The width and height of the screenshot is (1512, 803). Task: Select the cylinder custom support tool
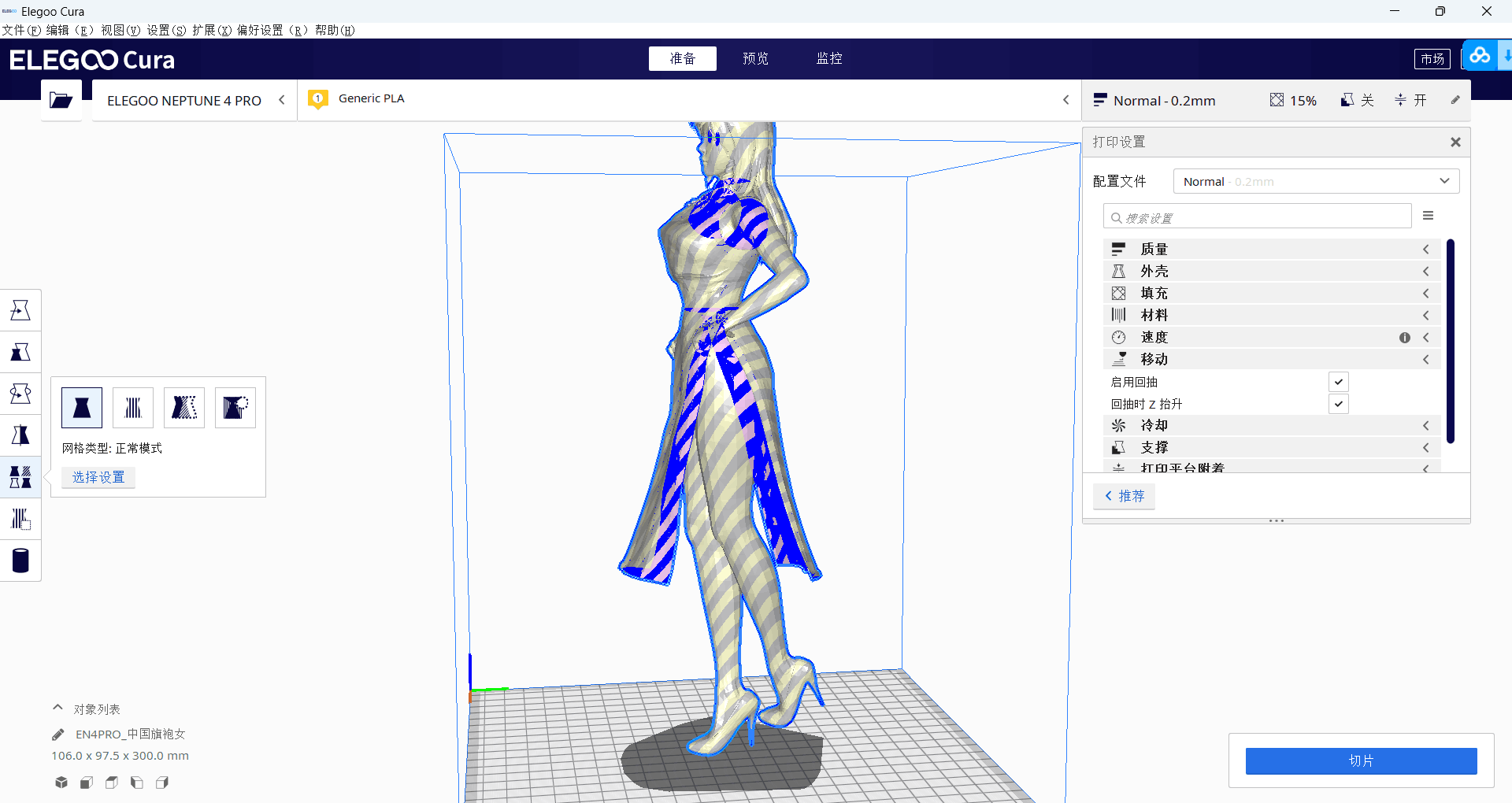point(20,561)
